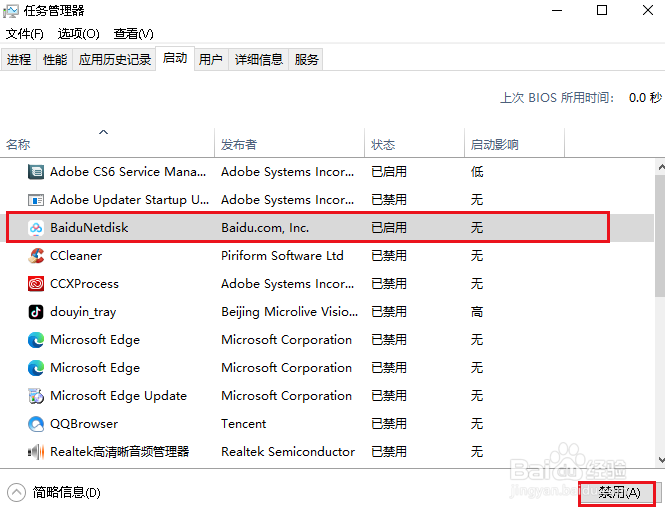Click the 已启用 status of Adobe CS6
Screen dimensions: 665x514
(x=389, y=172)
